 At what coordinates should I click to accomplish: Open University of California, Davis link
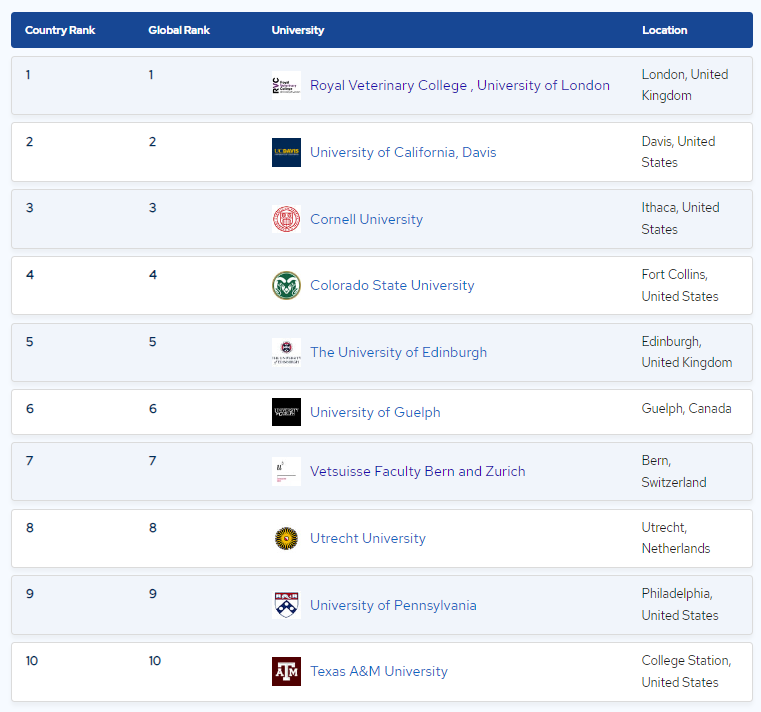pos(403,153)
